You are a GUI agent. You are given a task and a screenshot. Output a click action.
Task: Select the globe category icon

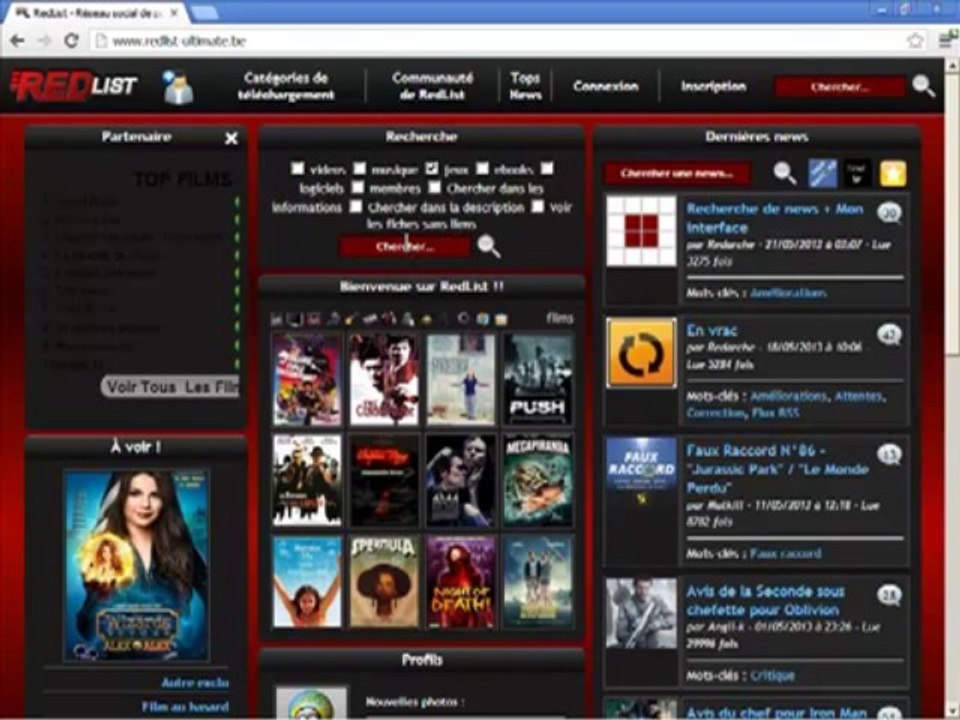[482, 318]
